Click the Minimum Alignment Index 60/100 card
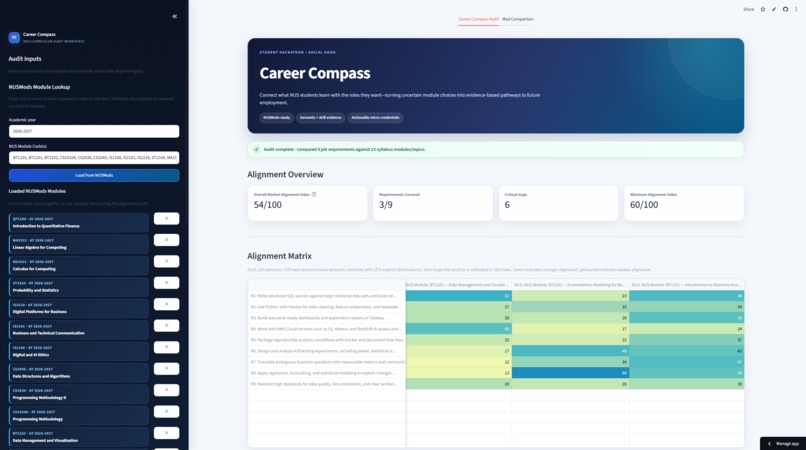The image size is (806, 450). click(684, 203)
